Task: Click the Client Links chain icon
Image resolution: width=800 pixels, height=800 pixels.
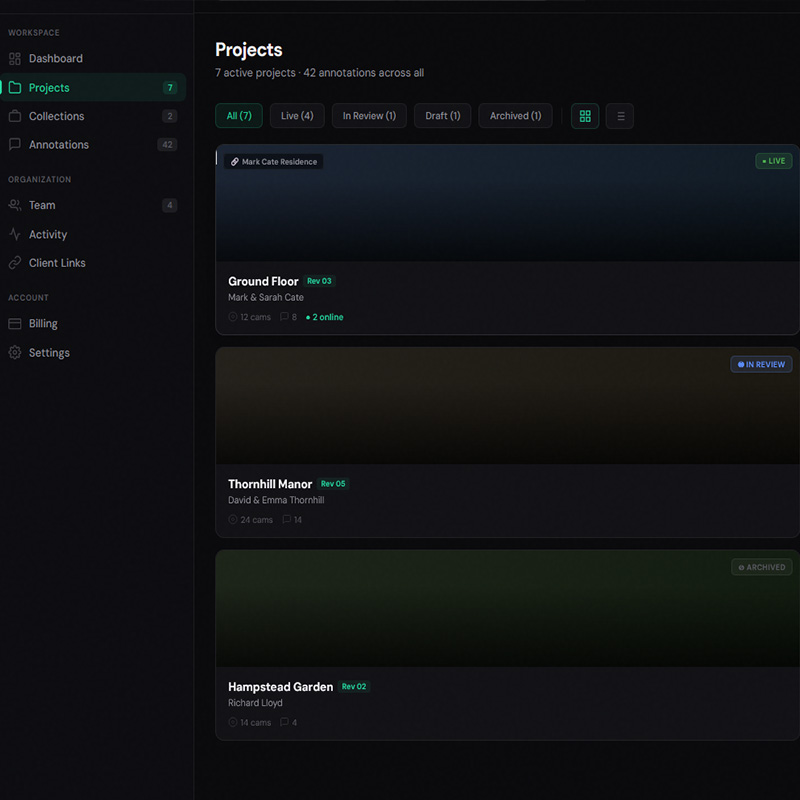Action: tap(15, 263)
